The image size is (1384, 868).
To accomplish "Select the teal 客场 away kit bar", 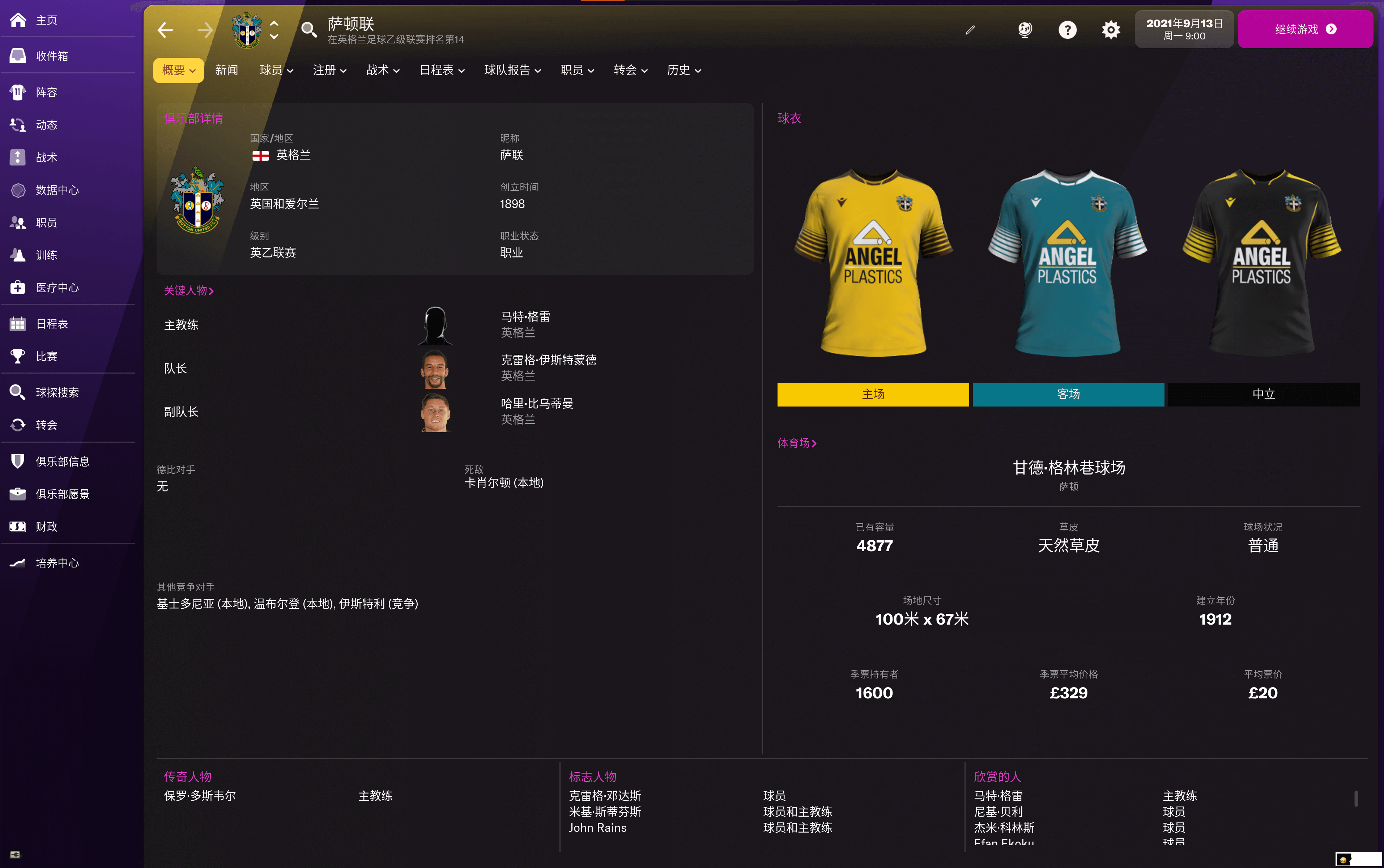I will coord(1068,394).
